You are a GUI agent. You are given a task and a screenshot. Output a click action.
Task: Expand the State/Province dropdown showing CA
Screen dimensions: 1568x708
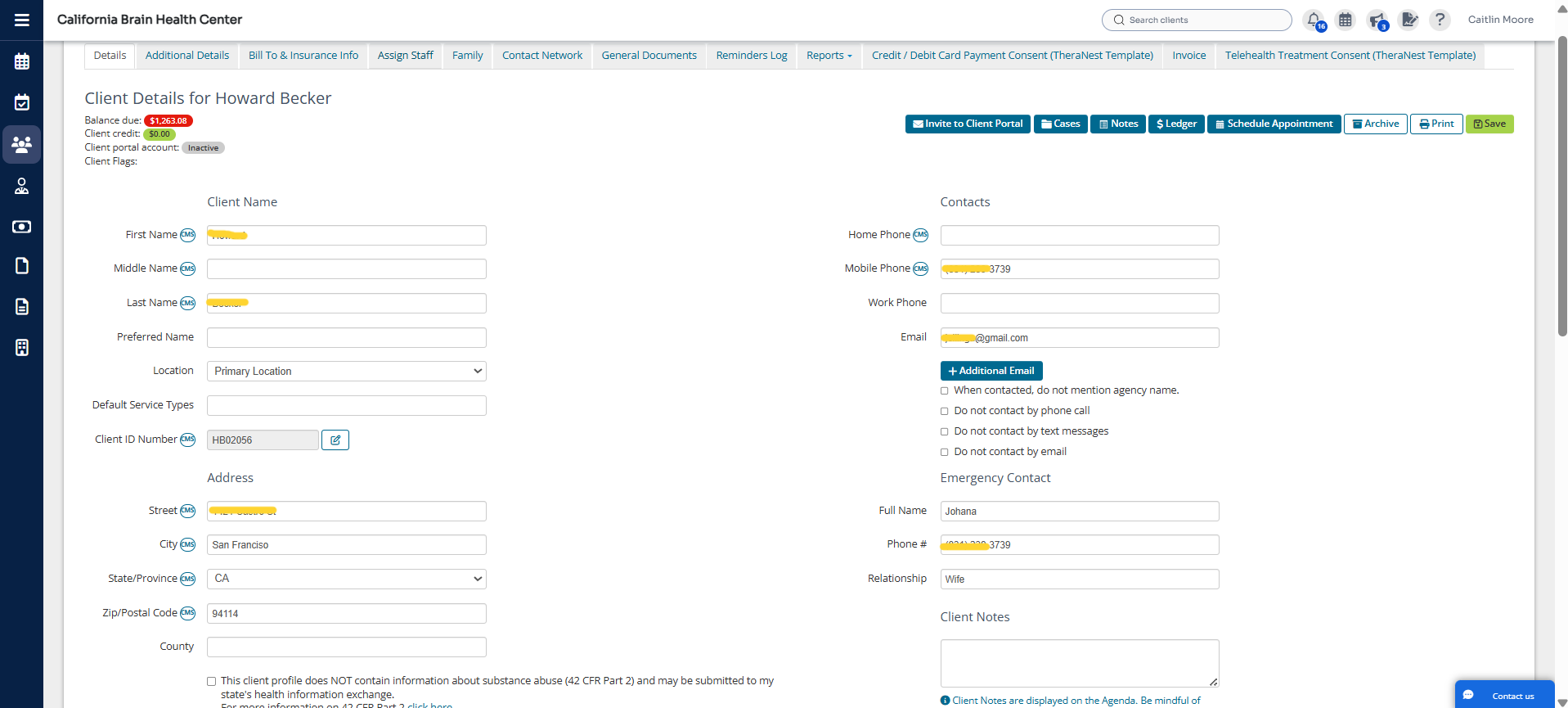point(347,579)
